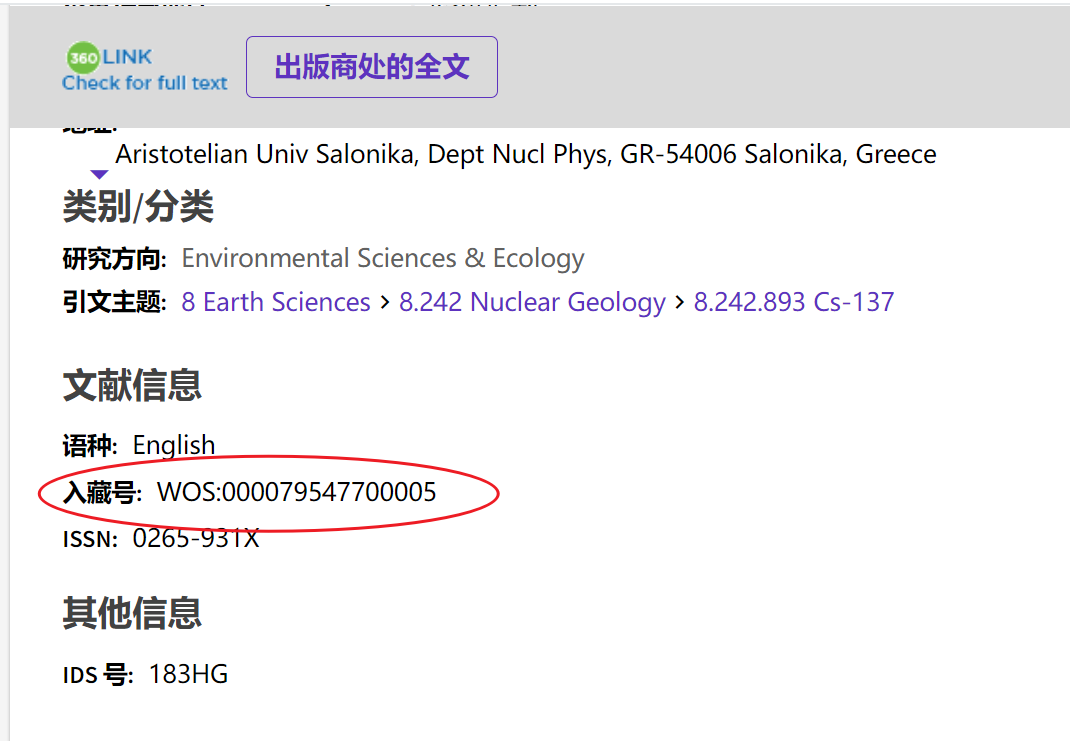The width and height of the screenshot is (1070, 741).
Task: Click the 类别/分类 section heading
Action: tap(138, 206)
